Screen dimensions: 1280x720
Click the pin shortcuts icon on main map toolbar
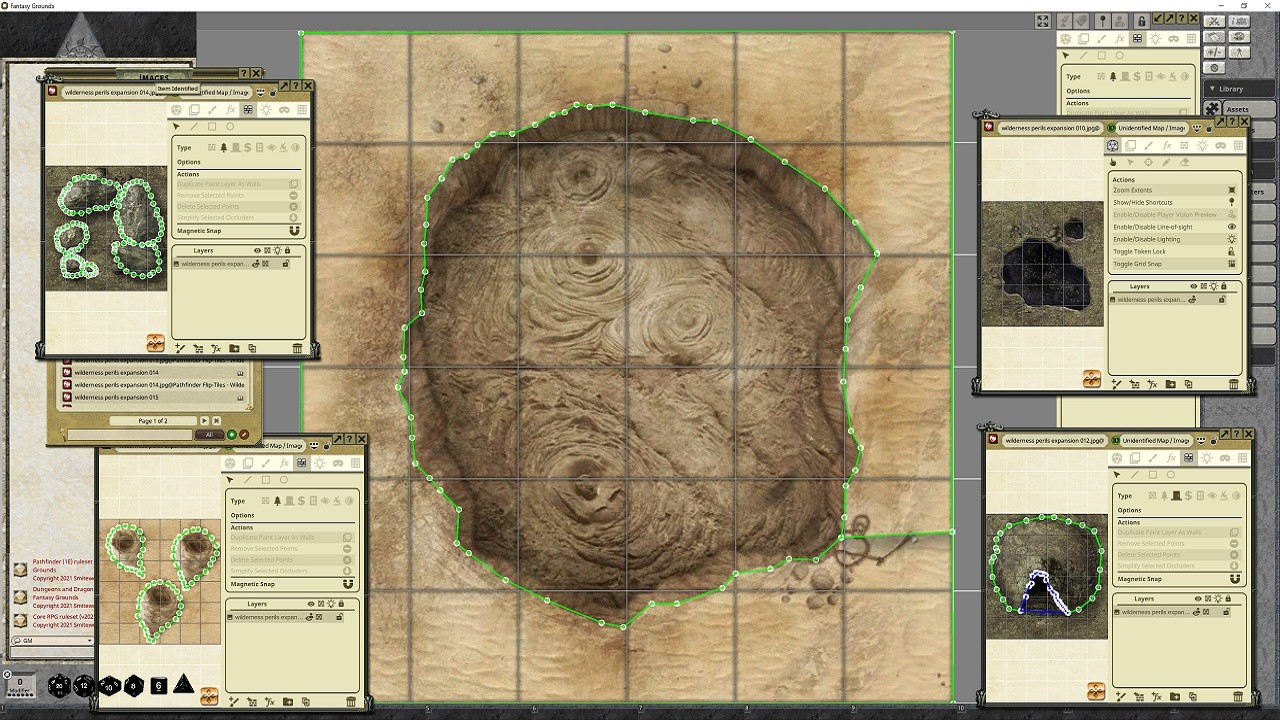click(1102, 21)
